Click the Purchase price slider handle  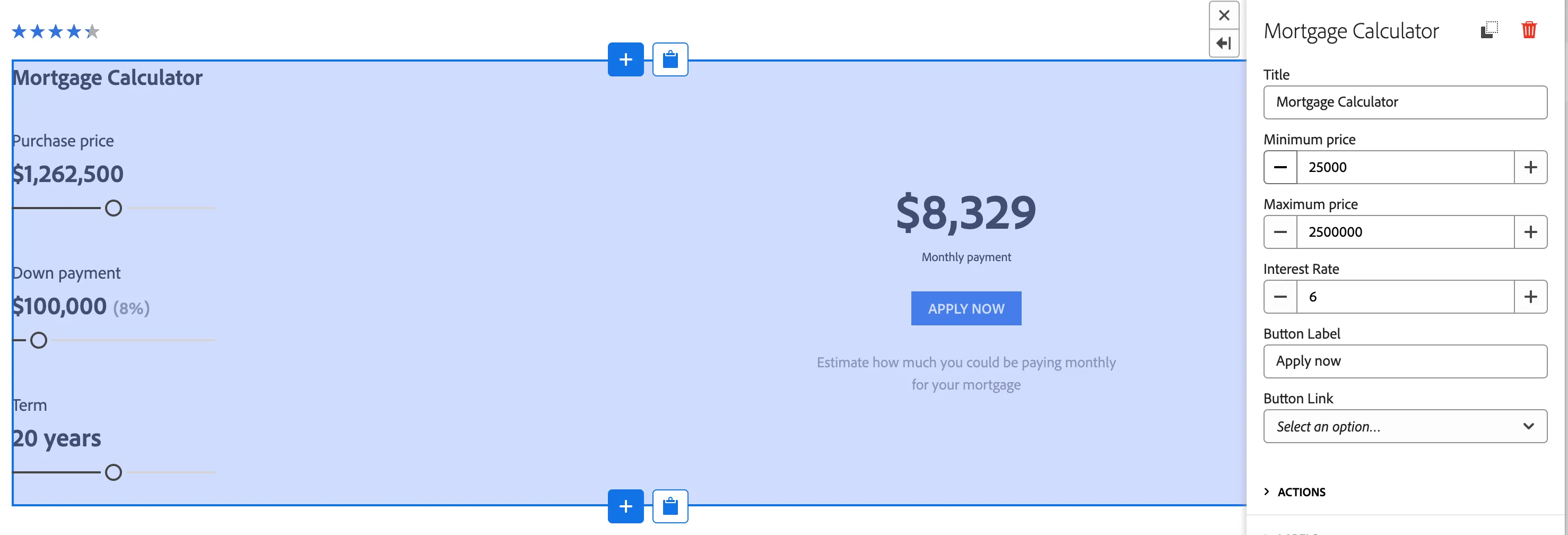click(x=113, y=209)
